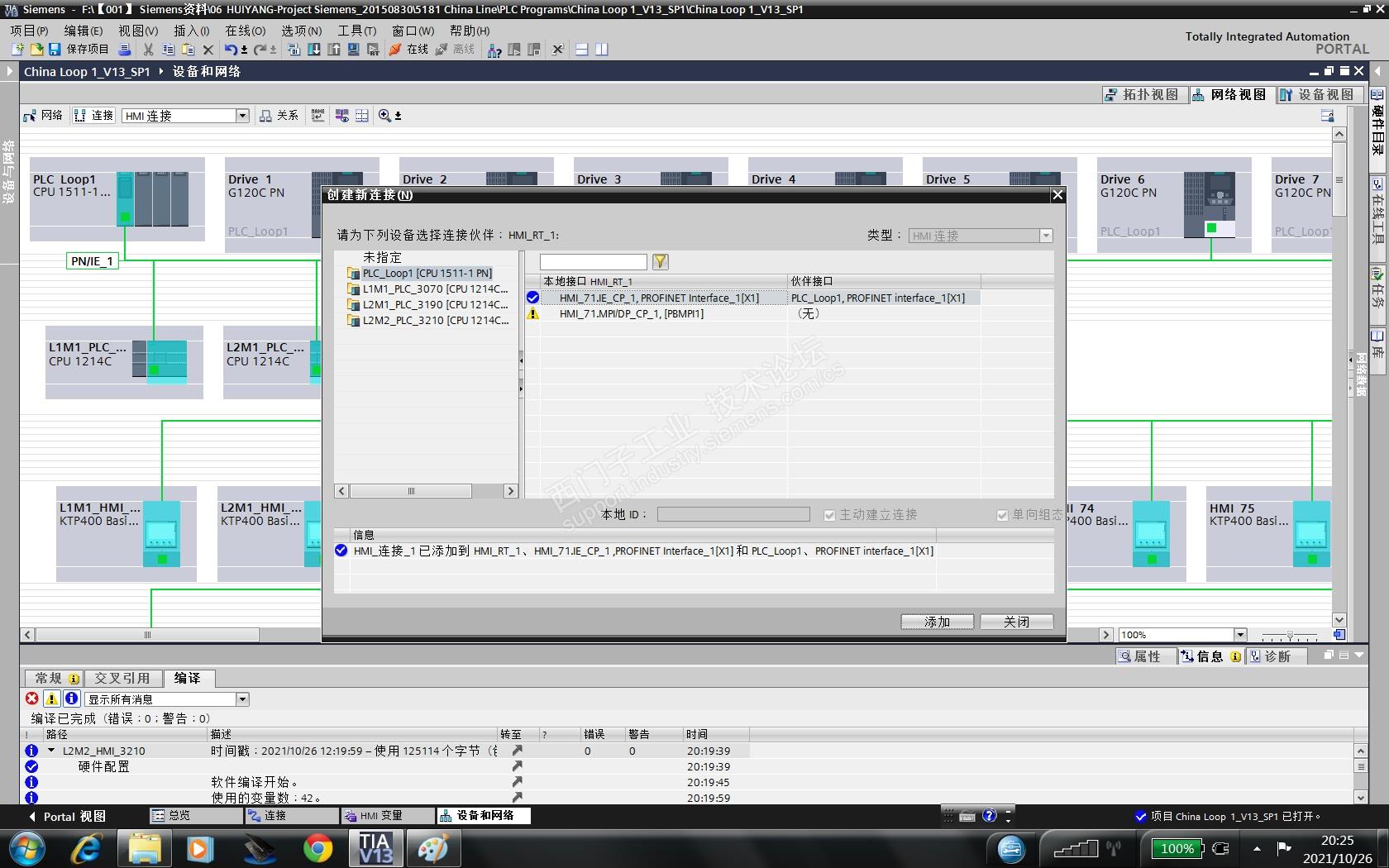Collapse the L2M2_HMI_3210 tree row
The image size is (1389, 868).
51,751
